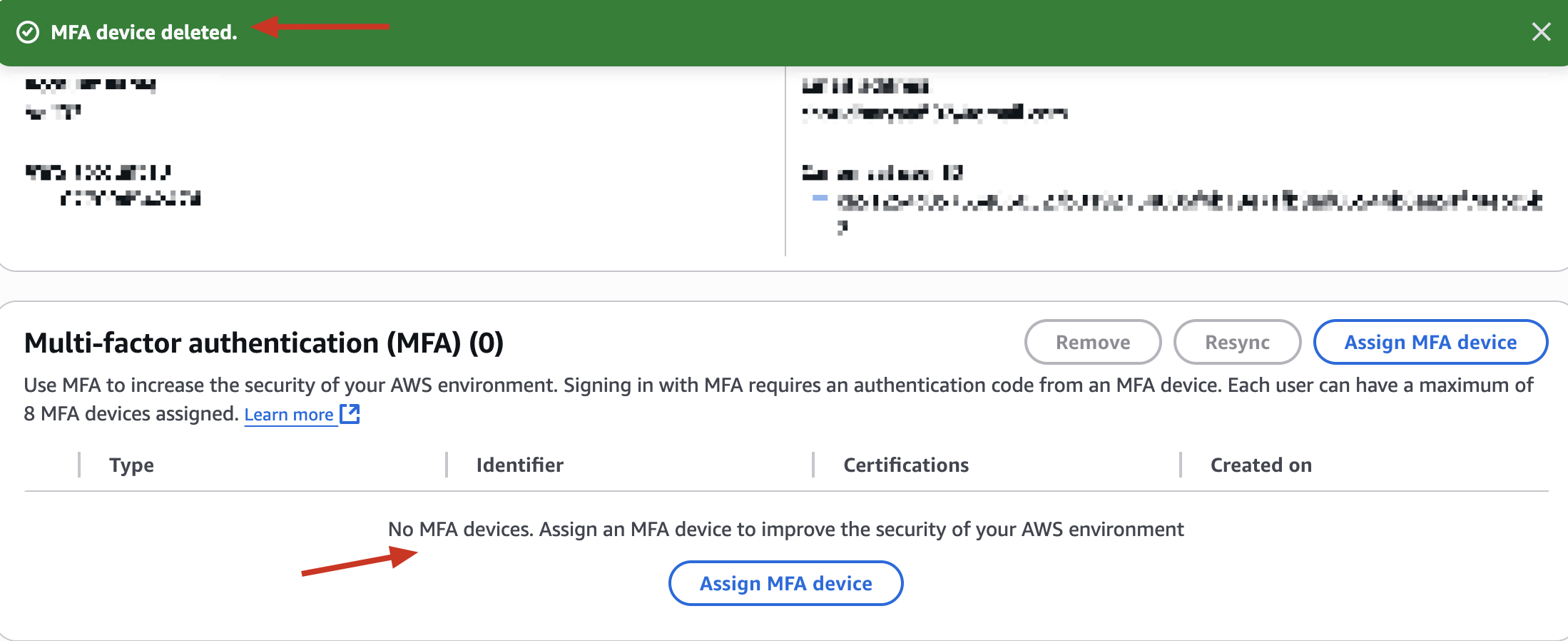Click the divider left of Identifier column

click(x=447, y=465)
